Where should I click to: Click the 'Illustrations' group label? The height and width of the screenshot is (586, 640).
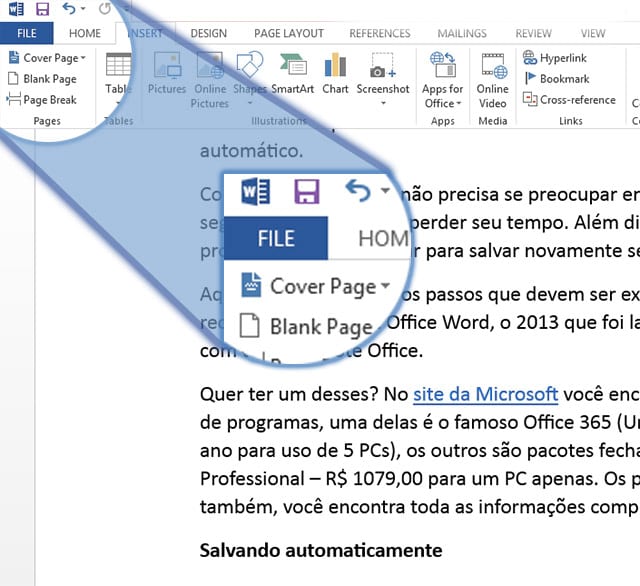[278, 121]
